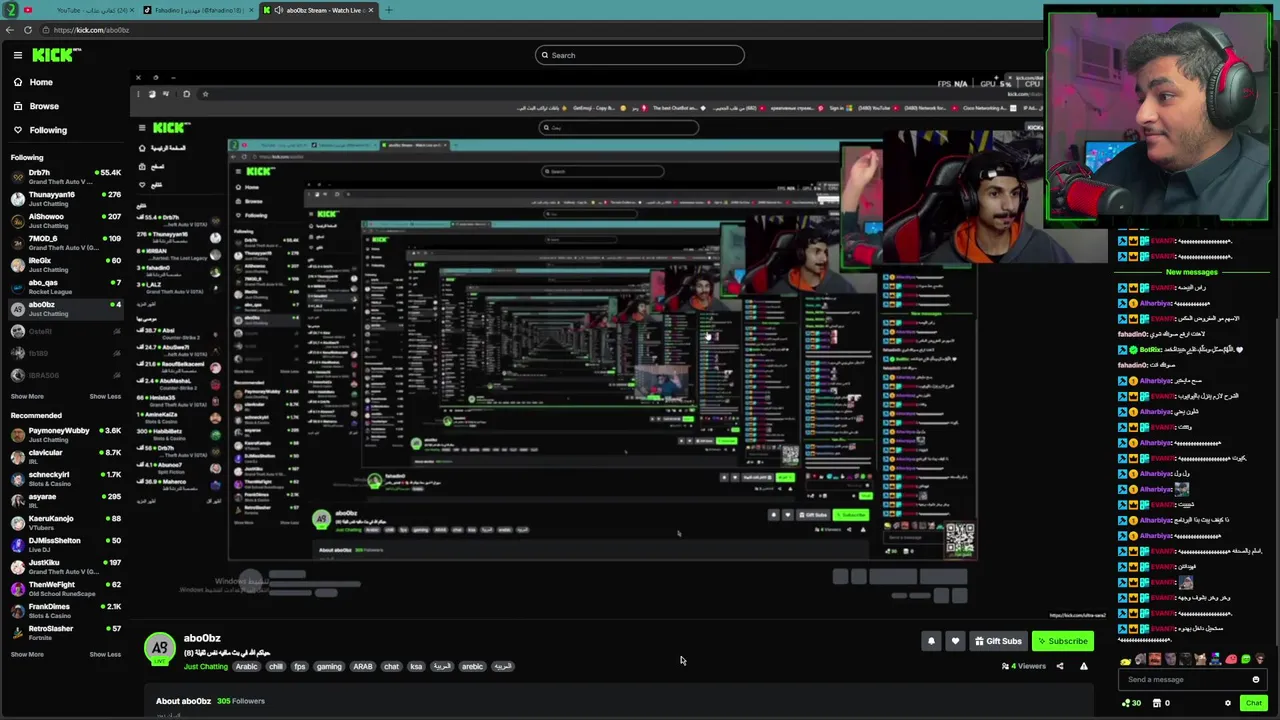Open FrankDimes recommended channel
1280x720 pixels.
pos(64,610)
